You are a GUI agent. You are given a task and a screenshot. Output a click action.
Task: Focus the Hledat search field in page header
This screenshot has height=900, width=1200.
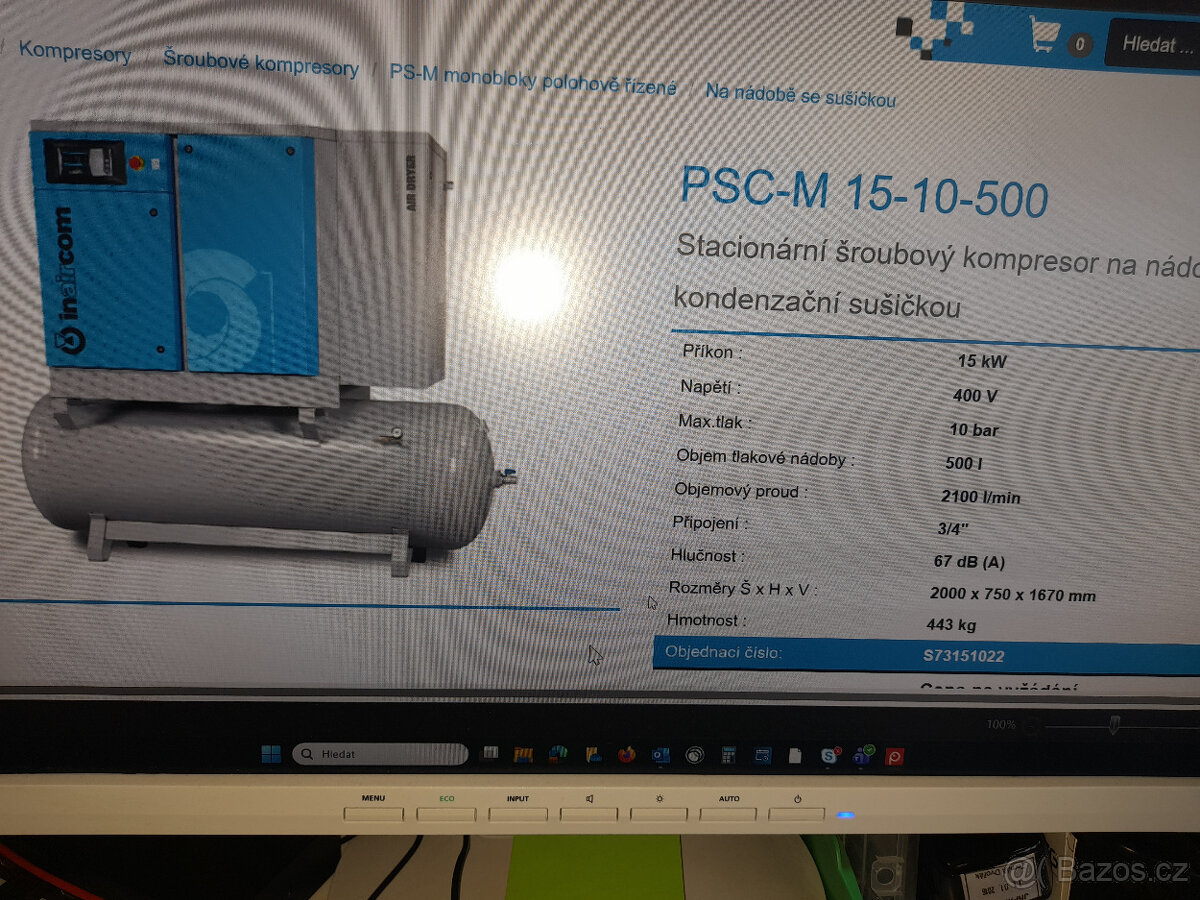1152,44
